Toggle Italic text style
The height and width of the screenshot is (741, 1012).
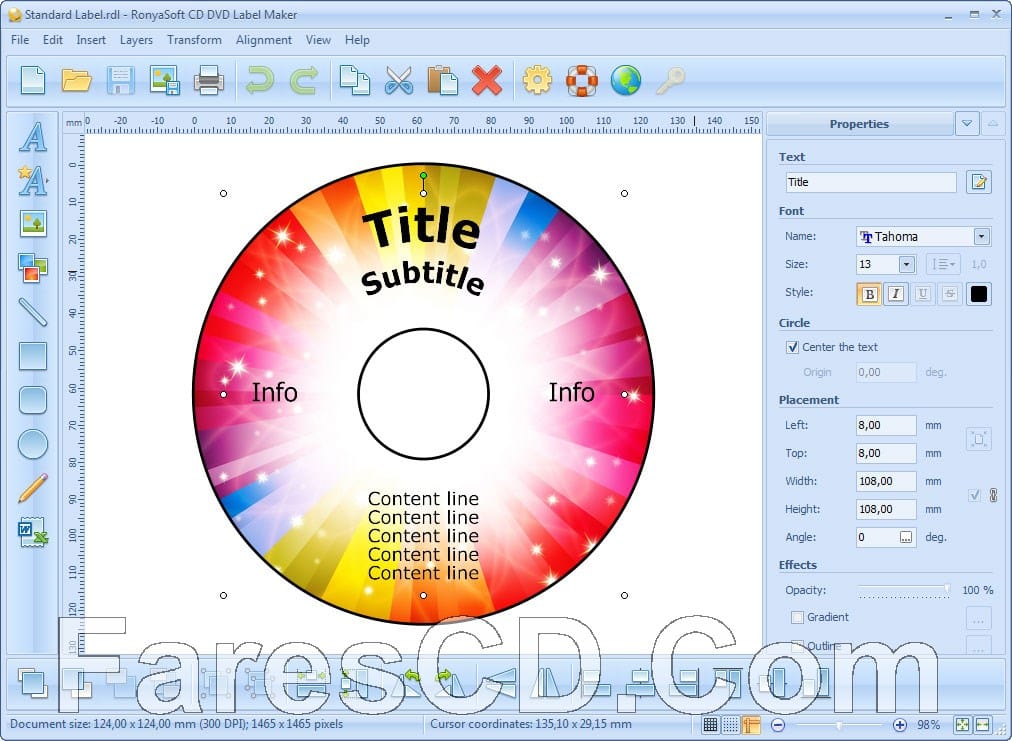pos(895,294)
